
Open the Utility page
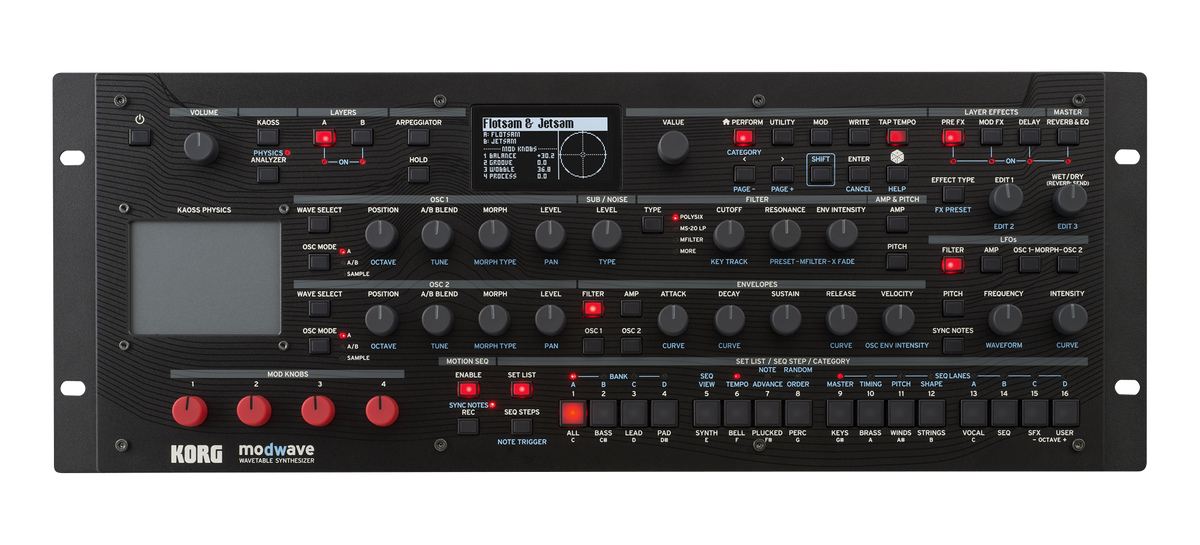[x=782, y=136]
